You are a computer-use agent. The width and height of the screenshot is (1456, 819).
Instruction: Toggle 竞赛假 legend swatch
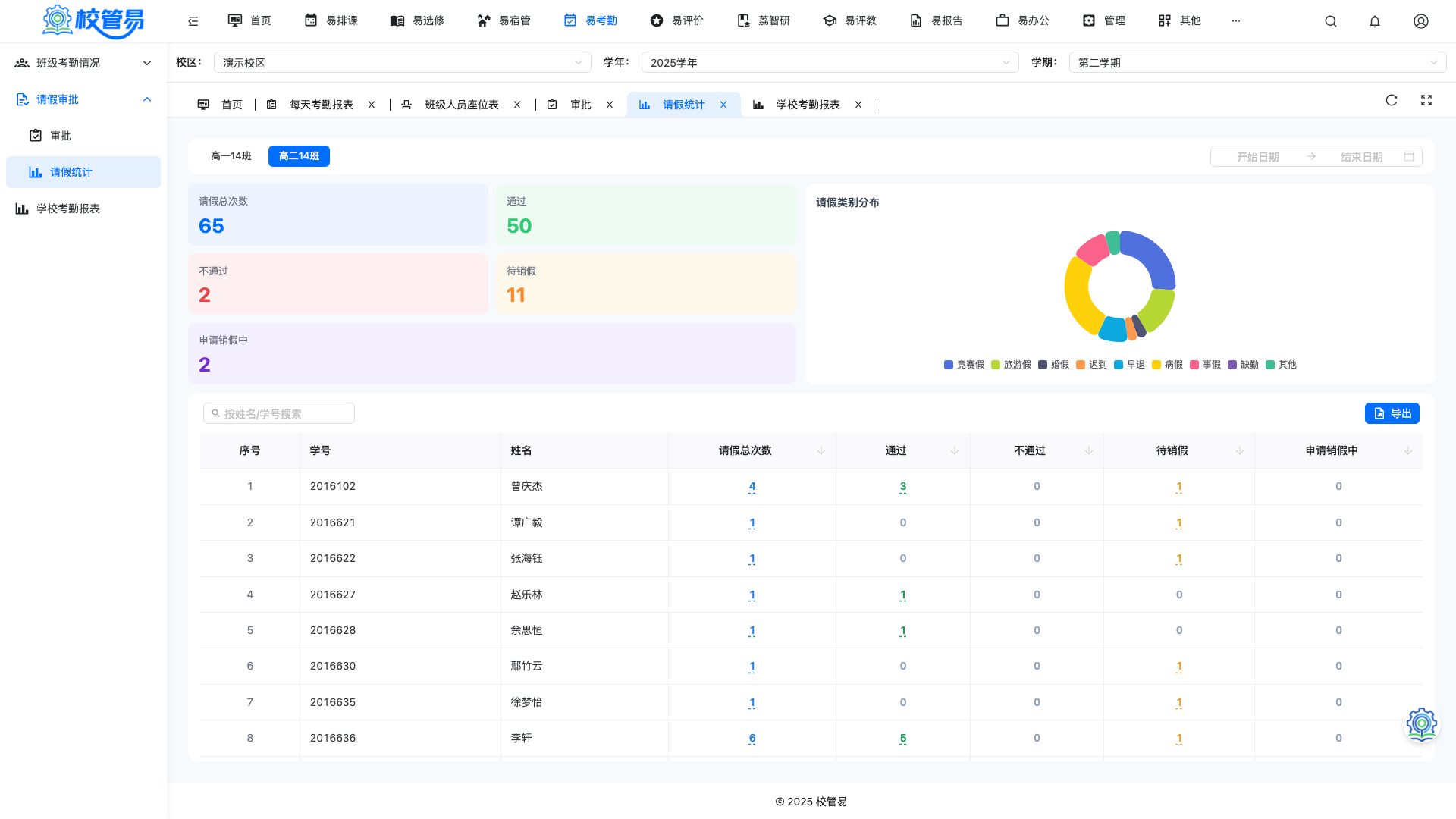tap(948, 365)
